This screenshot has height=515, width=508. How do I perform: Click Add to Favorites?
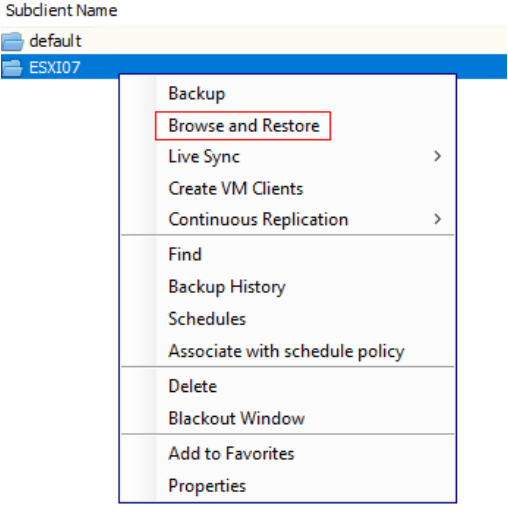pos(231,454)
